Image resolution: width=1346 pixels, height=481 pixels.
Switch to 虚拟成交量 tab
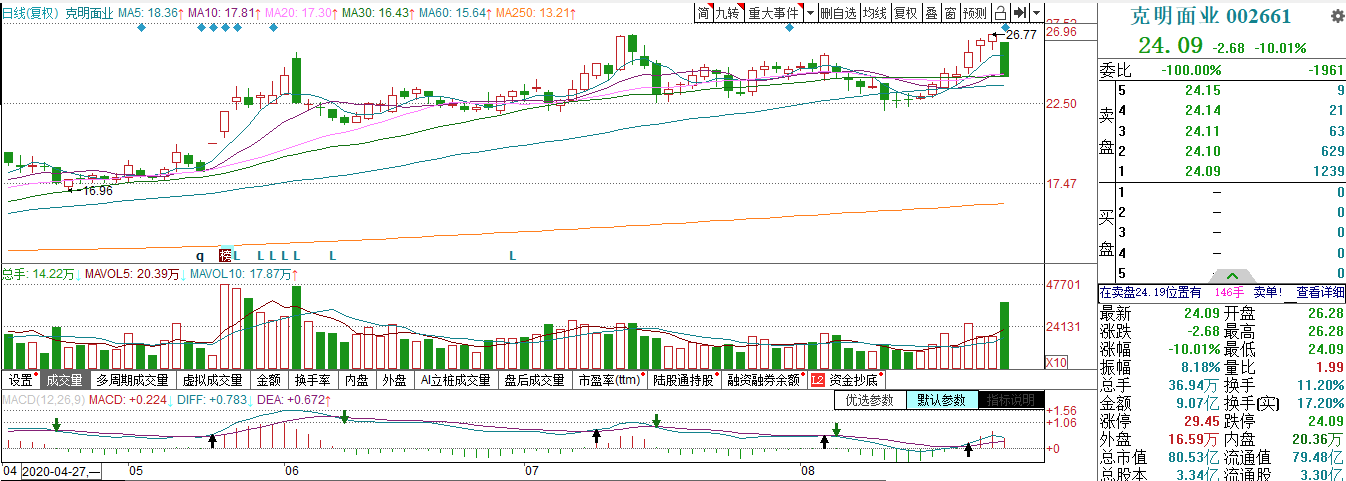click(213, 380)
